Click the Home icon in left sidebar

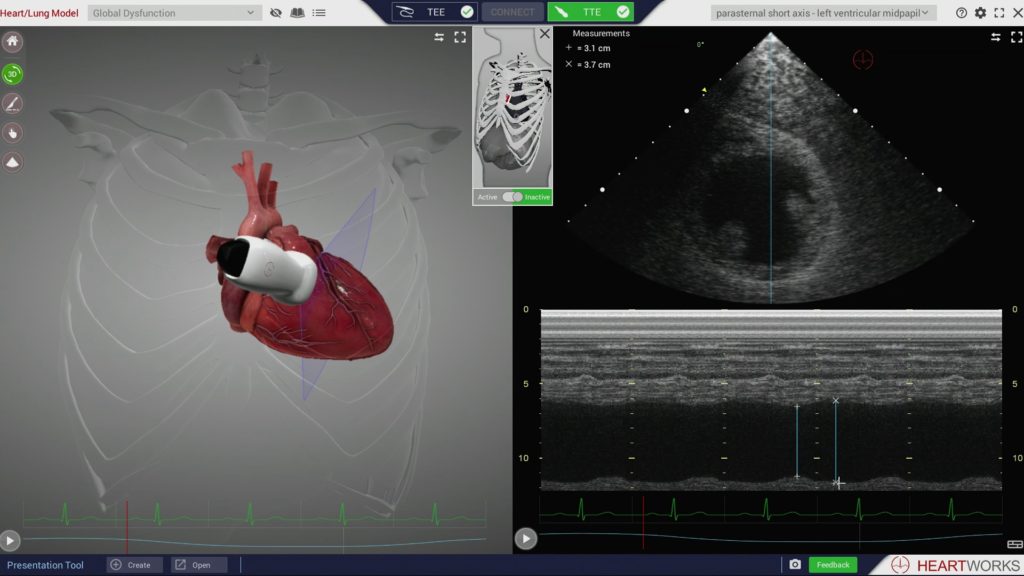[13, 42]
